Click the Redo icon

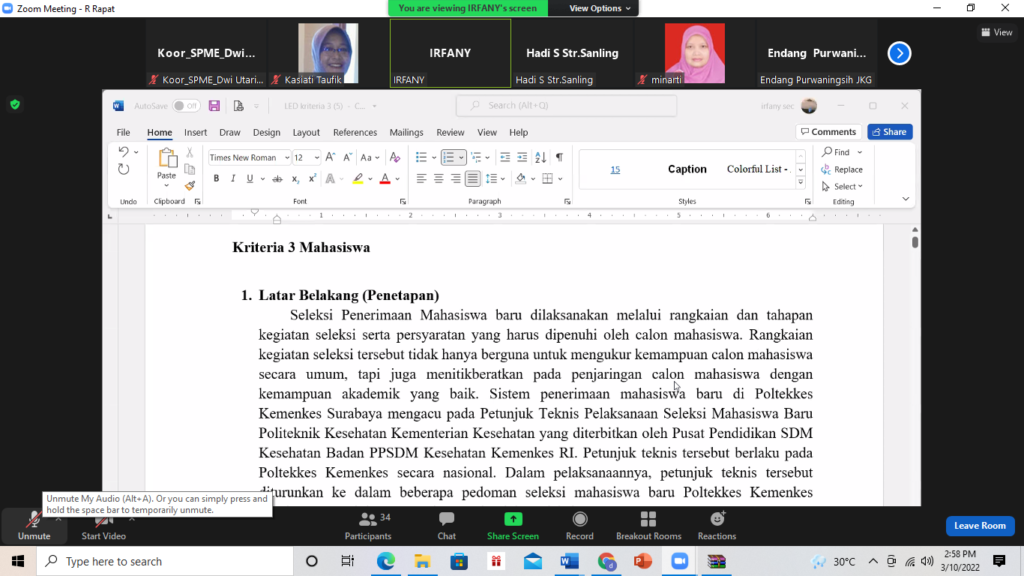pos(123,170)
